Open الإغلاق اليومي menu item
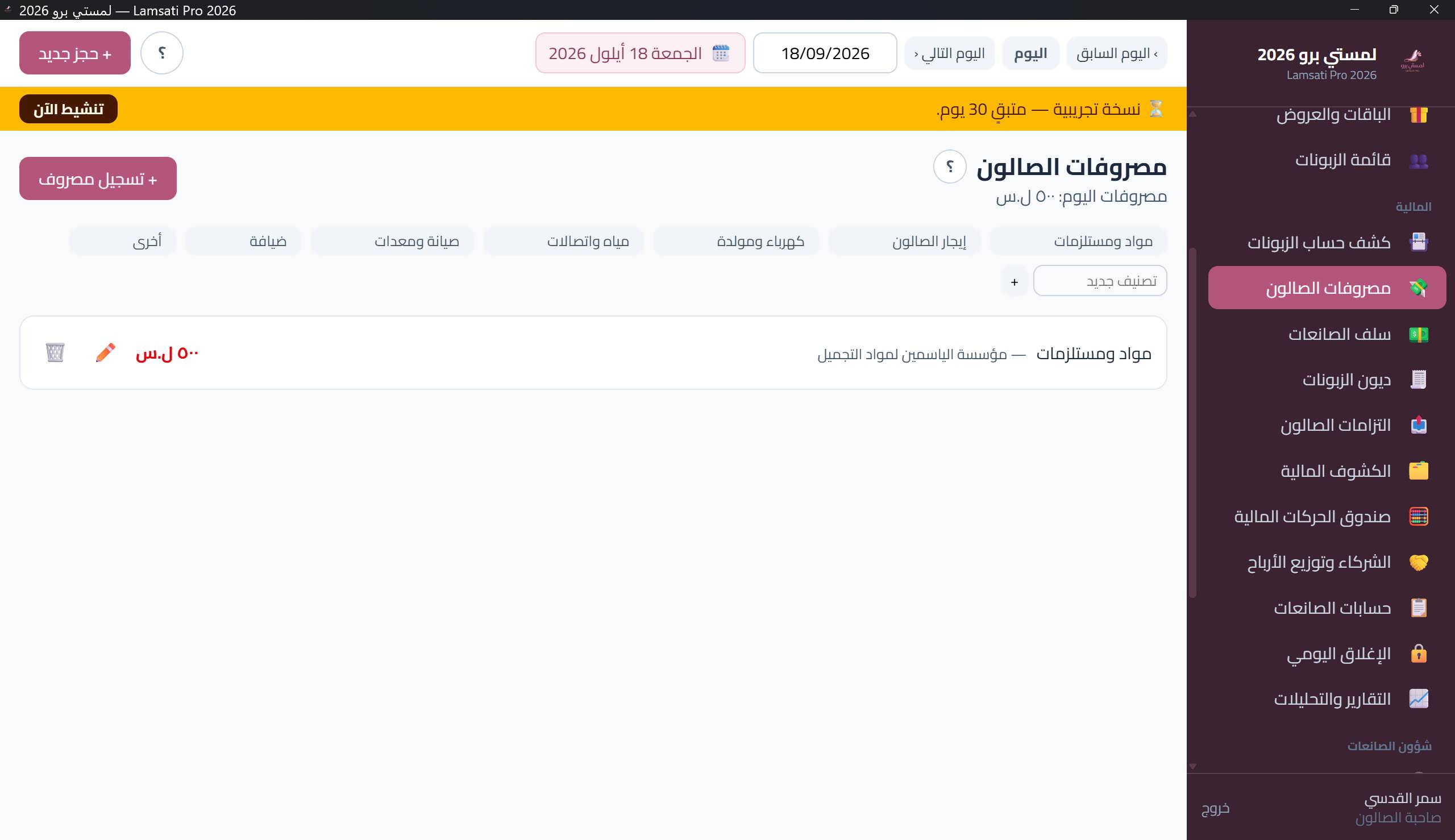 pyautogui.click(x=1327, y=654)
